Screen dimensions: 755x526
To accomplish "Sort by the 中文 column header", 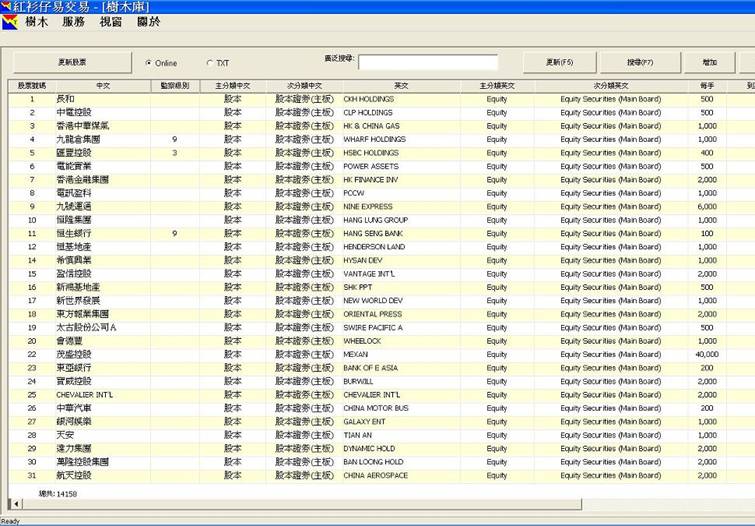I will [x=103, y=86].
